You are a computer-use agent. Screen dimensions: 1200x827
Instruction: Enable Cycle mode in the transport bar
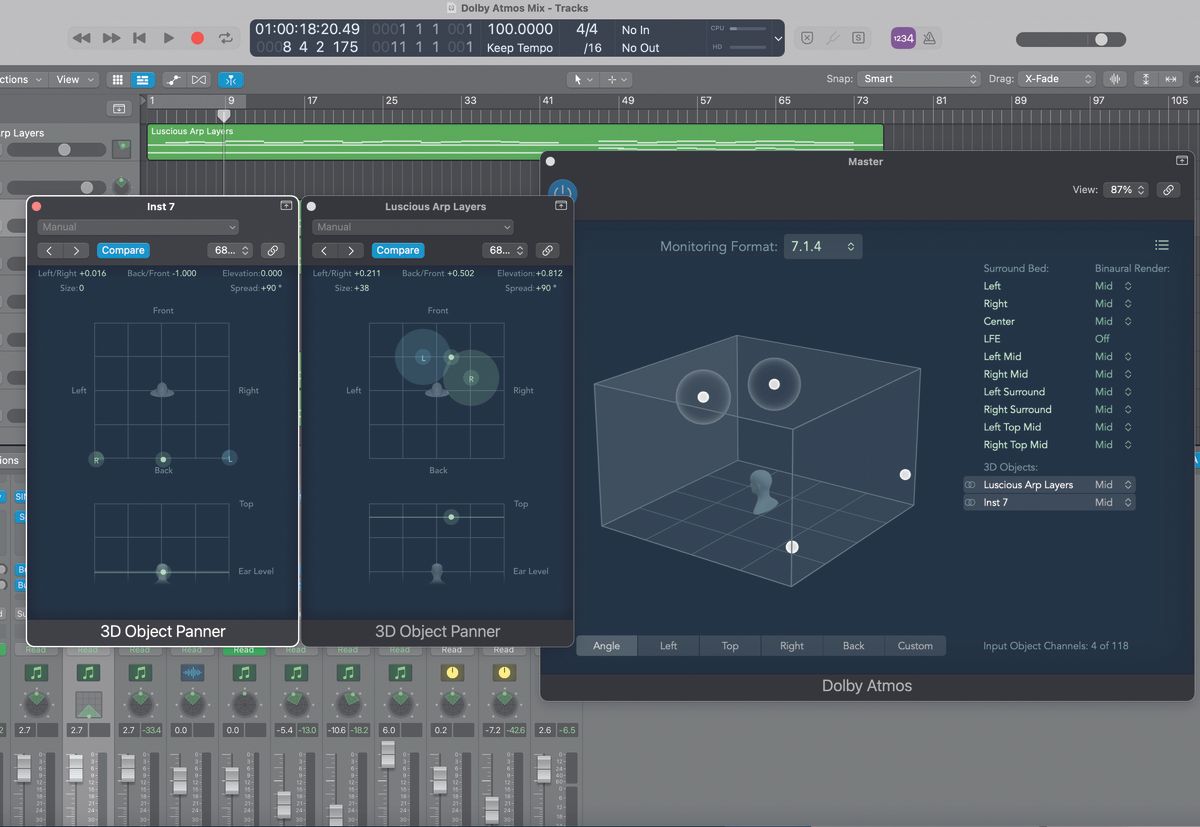coord(224,38)
